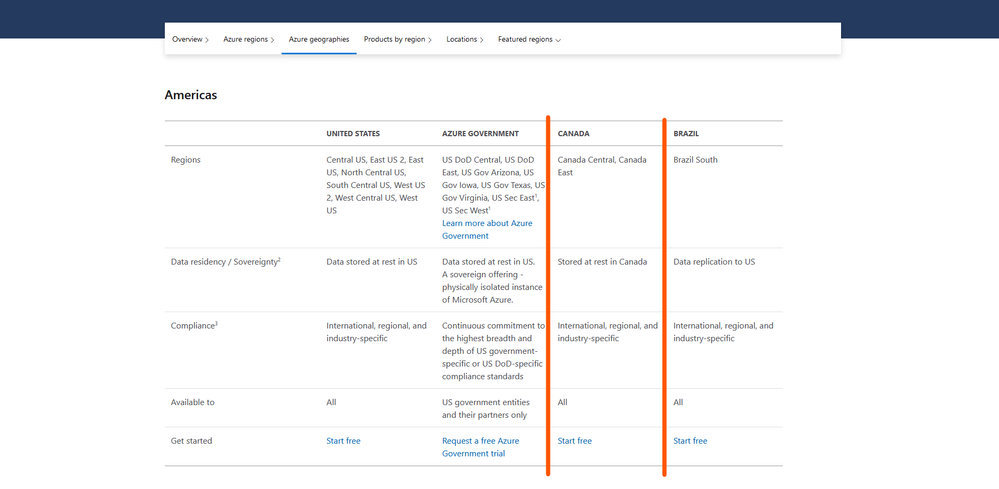
Task: Click the Stored at rest in Canada cell
Action: click(x=602, y=262)
